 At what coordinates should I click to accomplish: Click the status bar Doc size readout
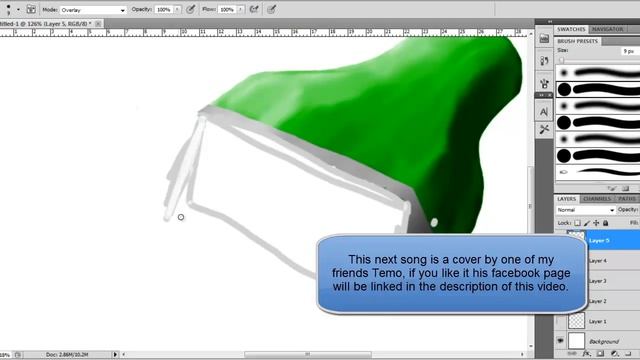(x=67, y=355)
